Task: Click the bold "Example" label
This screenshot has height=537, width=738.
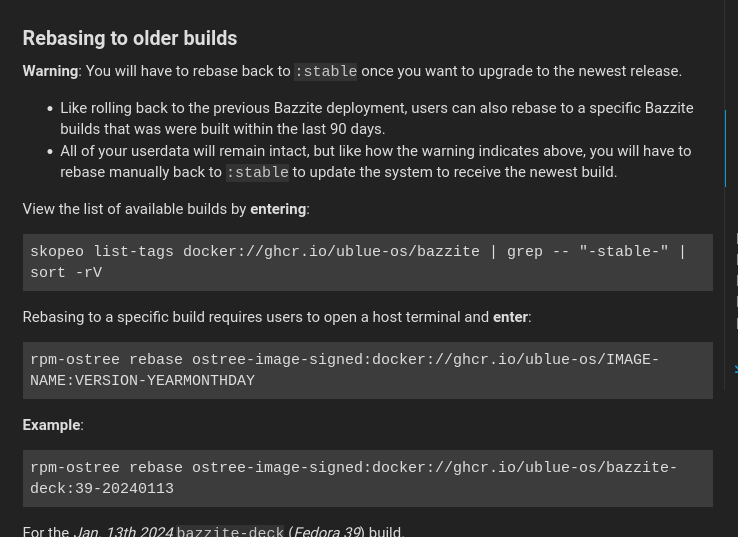Action: (x=51, y=425)
